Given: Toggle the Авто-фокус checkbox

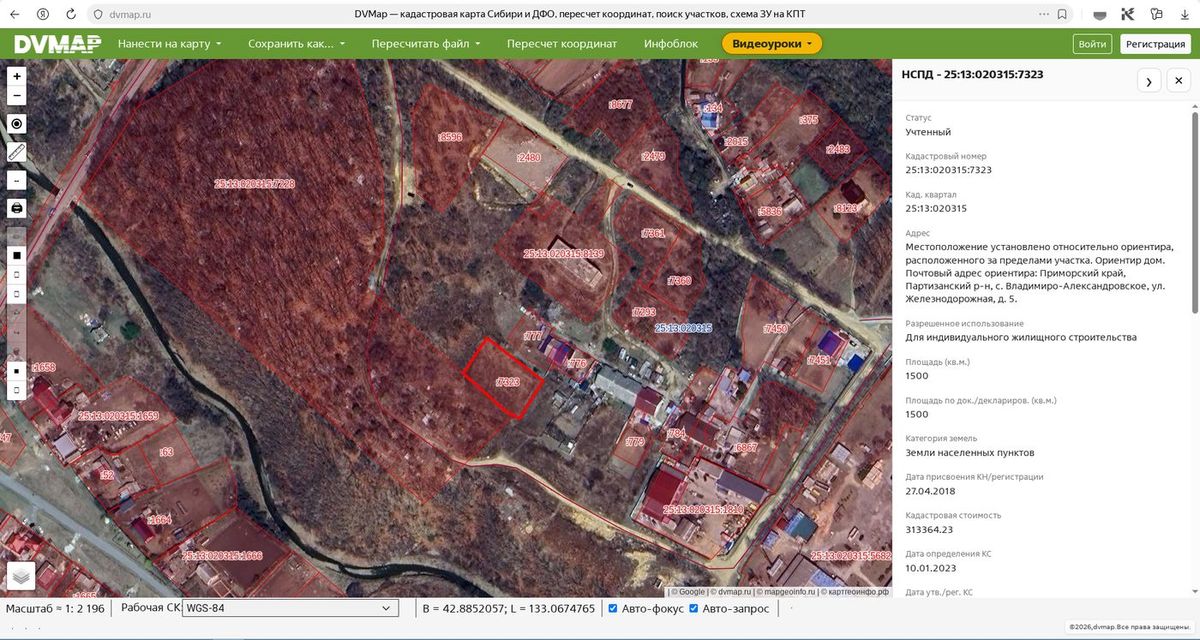Looking at the screenshot, I should [x=613, y=608].
